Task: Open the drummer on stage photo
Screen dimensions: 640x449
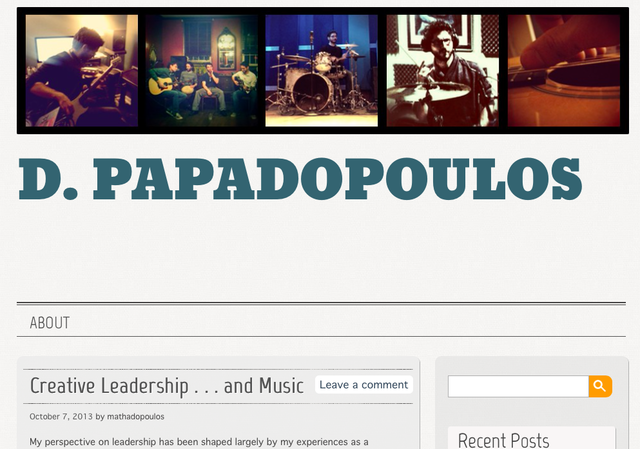Action: 322,71
